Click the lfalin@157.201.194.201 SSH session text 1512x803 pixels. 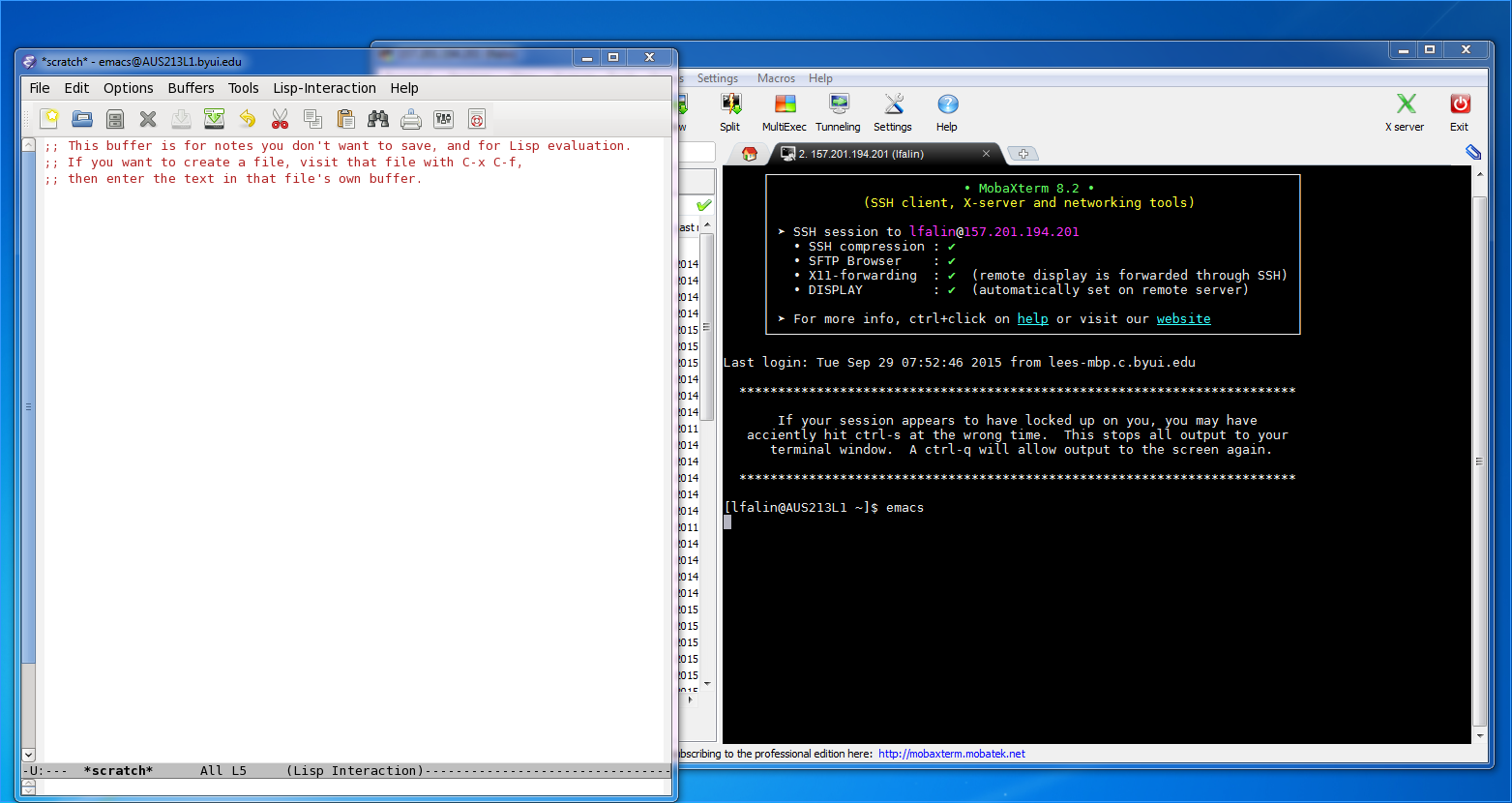(993, 231)
